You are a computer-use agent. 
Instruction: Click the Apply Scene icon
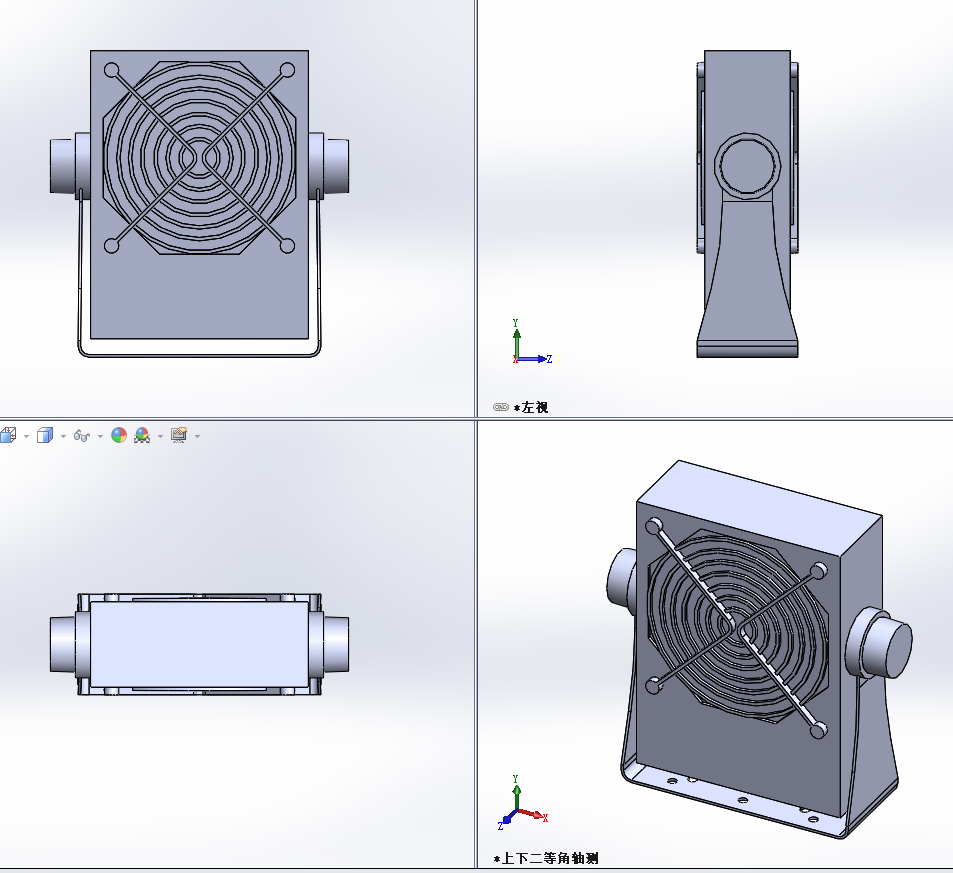142,435
